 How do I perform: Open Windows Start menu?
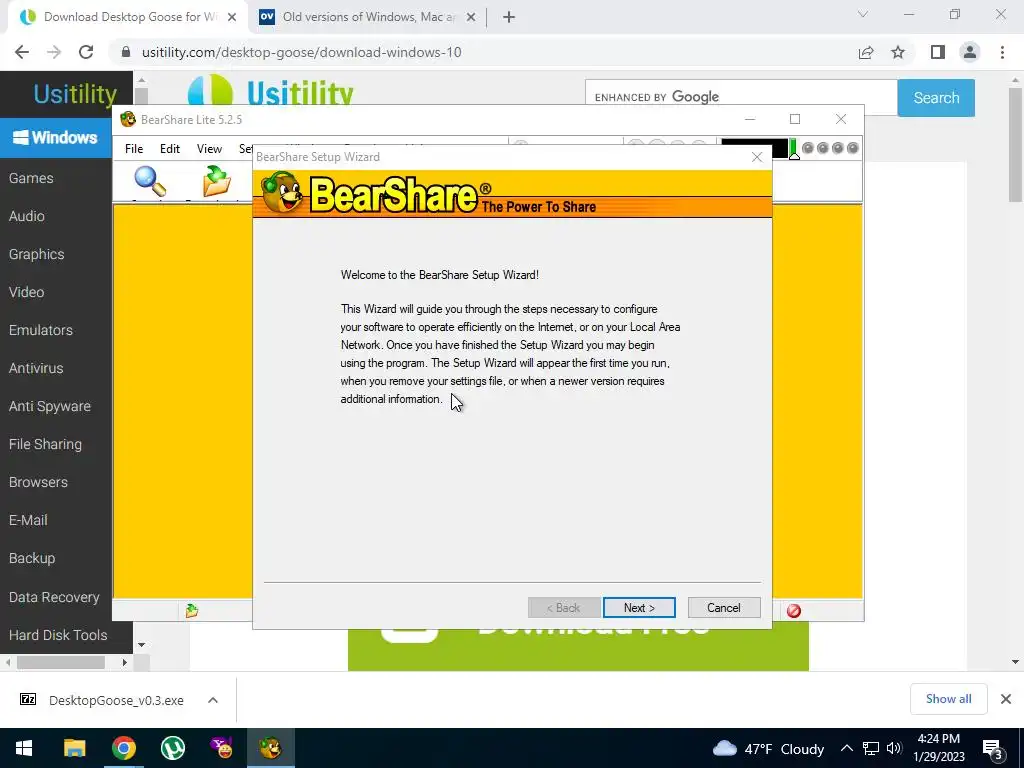click(24, 748)
